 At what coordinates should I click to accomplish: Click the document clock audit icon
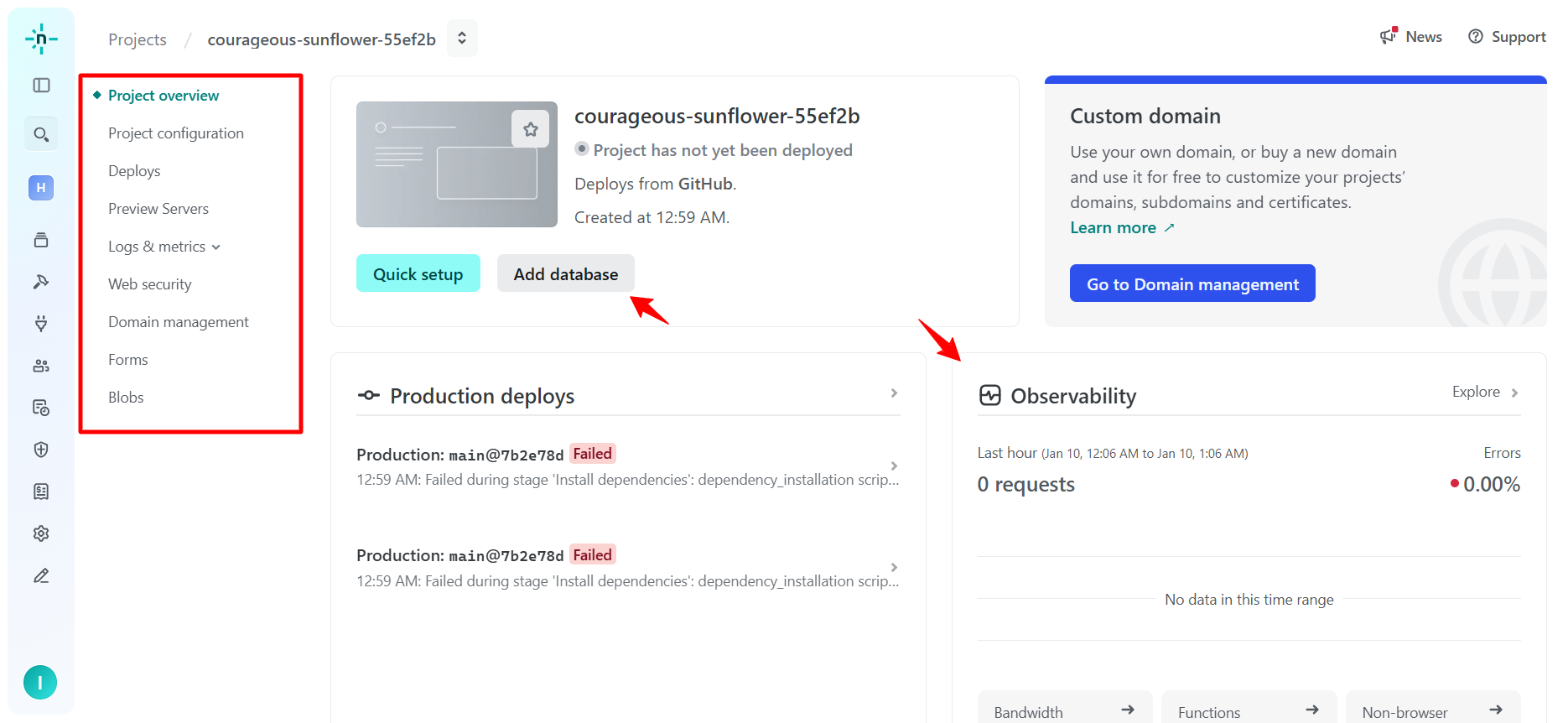click(x=41, y=408)
